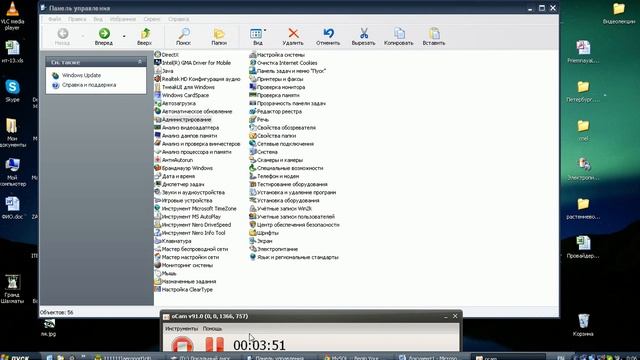Select Звуки и аудиоустройства icon
This screenshot has height=360, width=640.
coord(158,192)
